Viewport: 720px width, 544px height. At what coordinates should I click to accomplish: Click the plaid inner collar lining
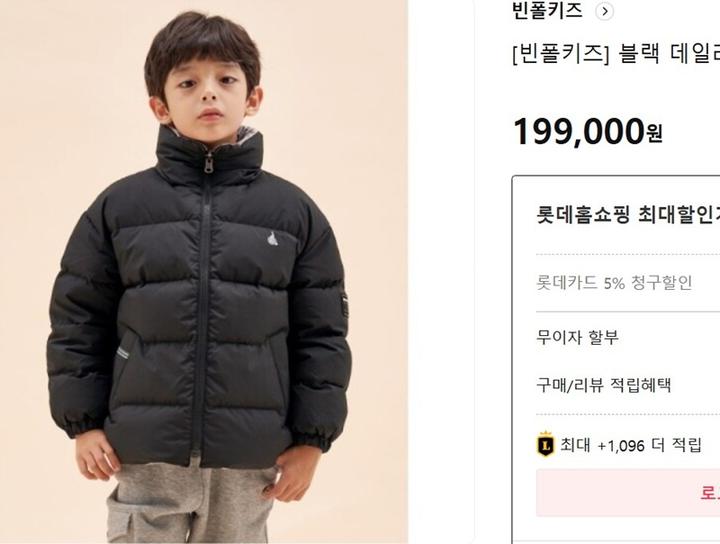(x=248, y=136)
